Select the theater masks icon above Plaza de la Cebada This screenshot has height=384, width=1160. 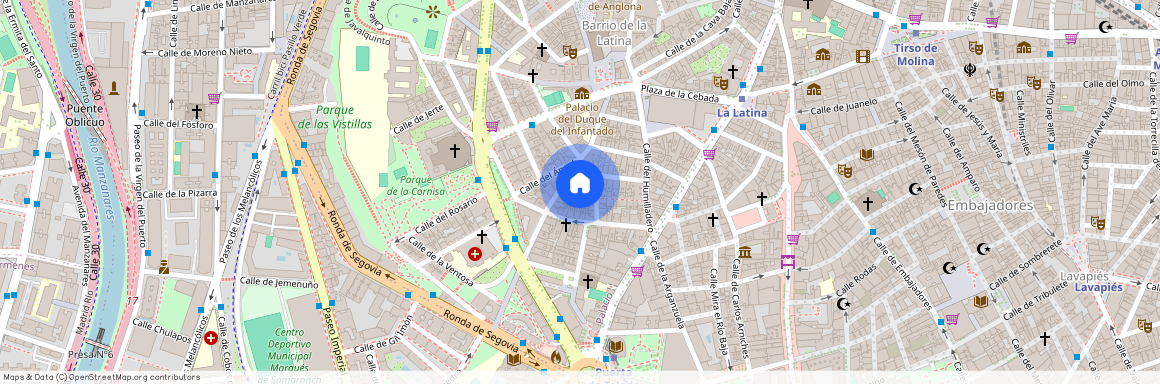(x=721, y=83)
